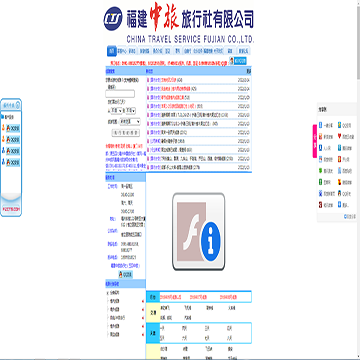Open the second small day-range dropdown
The height and width of the screenshot is (360, 360).
pyautogui.click(x=131, y=110)
